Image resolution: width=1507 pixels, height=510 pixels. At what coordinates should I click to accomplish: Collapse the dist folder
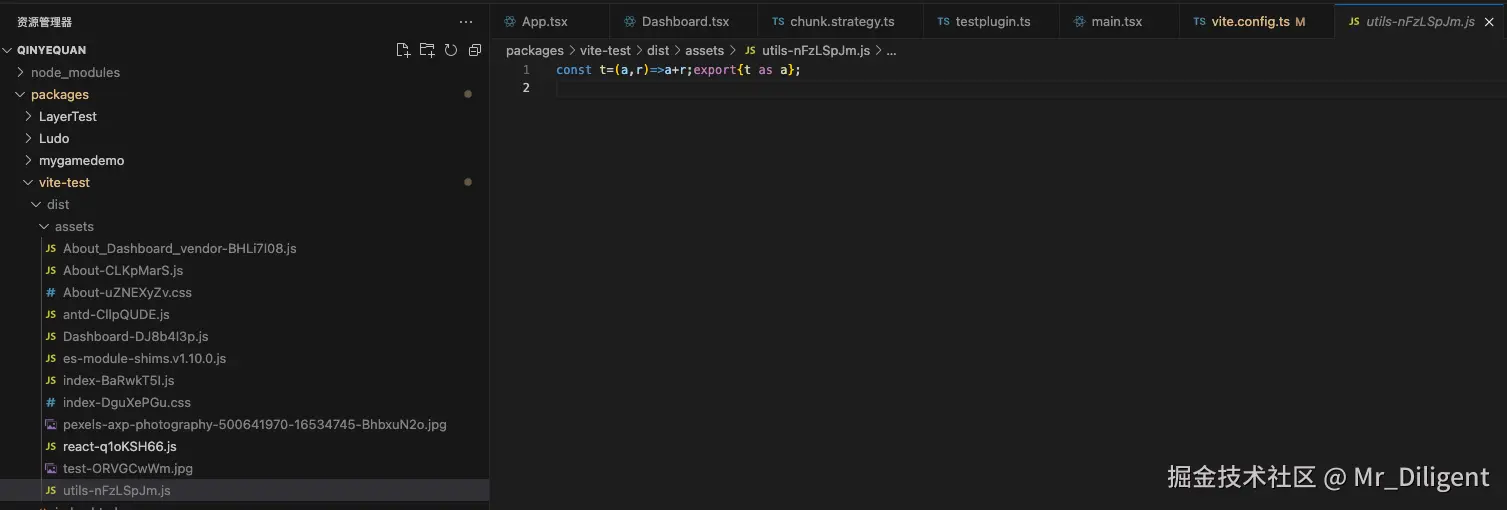pyautogui.click(x=58, y=204)
